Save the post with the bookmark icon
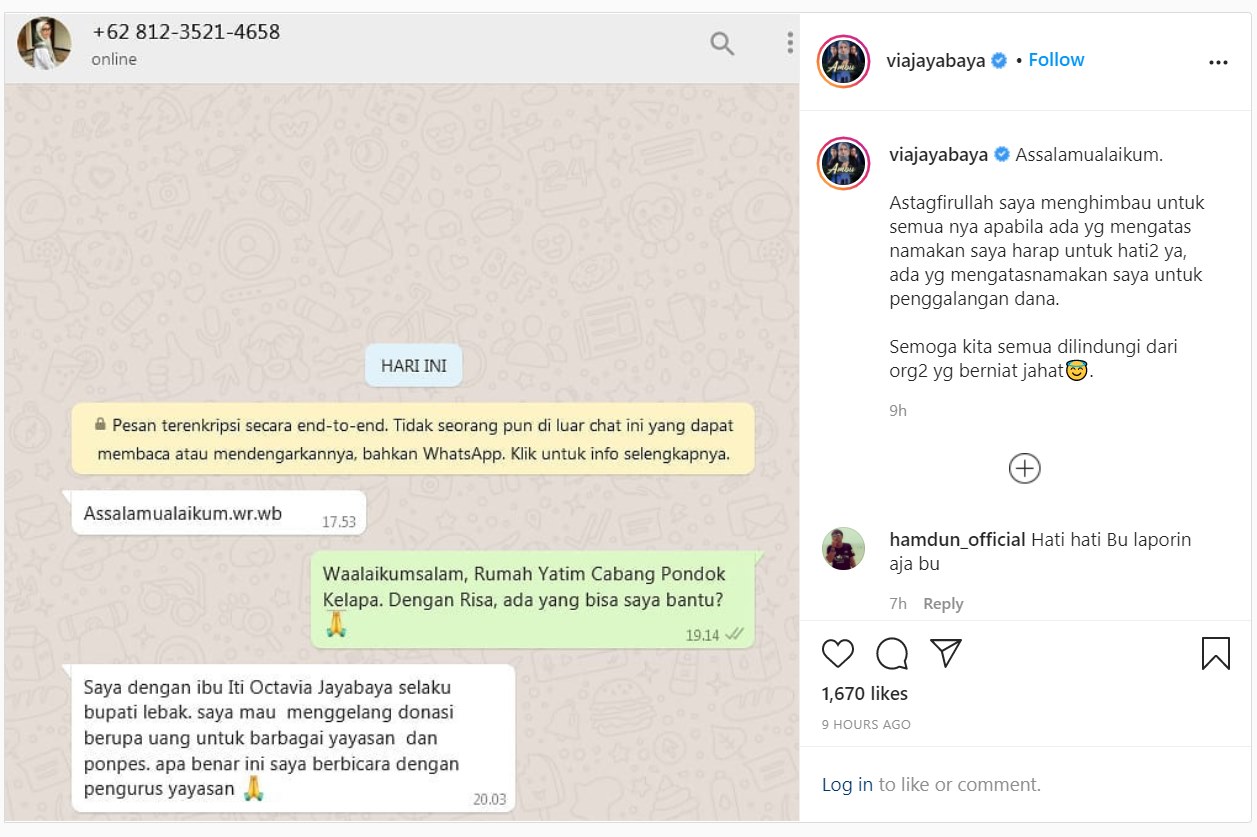Screen dimensions: 1257x837 [x=1216, y=653]
